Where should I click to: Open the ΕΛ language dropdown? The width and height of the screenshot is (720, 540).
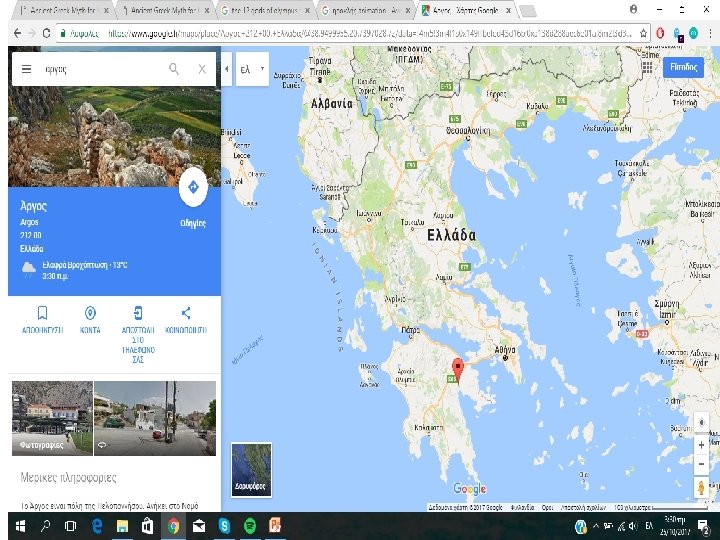[x=252, y=69]
